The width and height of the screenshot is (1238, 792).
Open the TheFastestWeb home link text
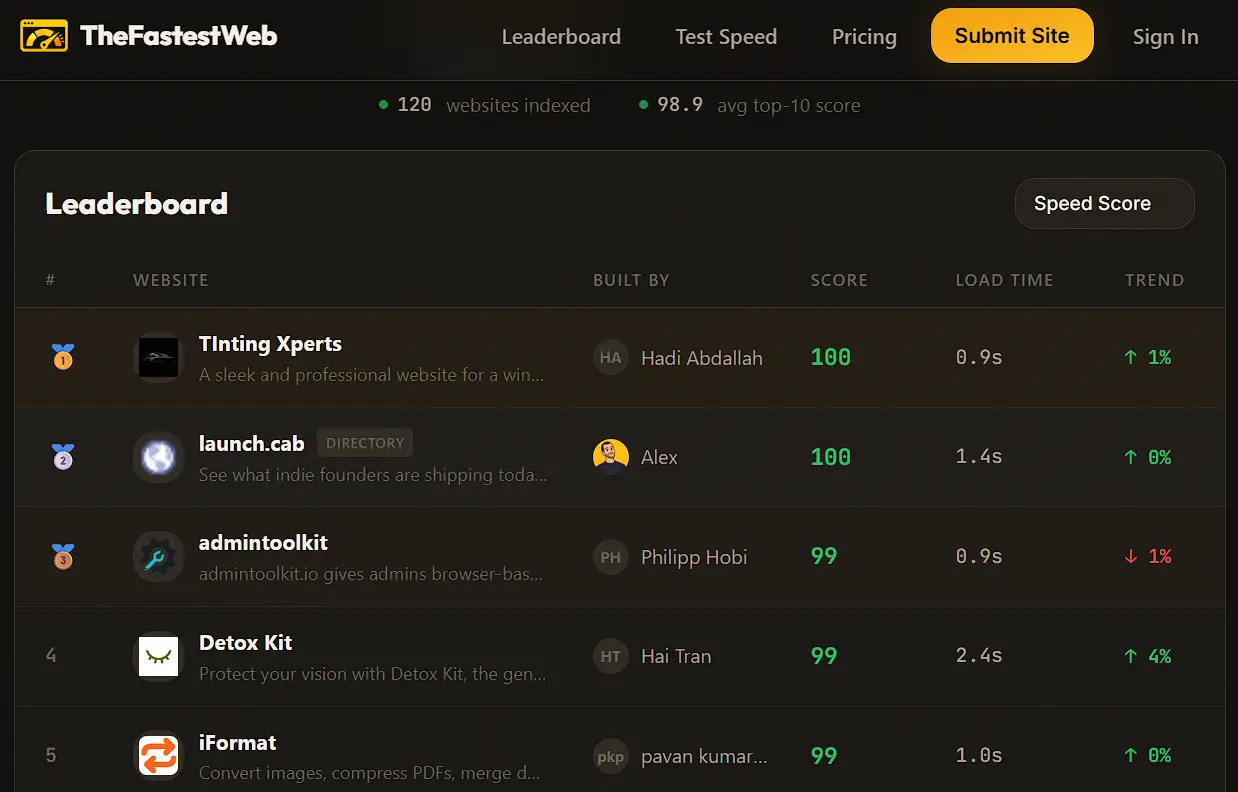point(178,37)
